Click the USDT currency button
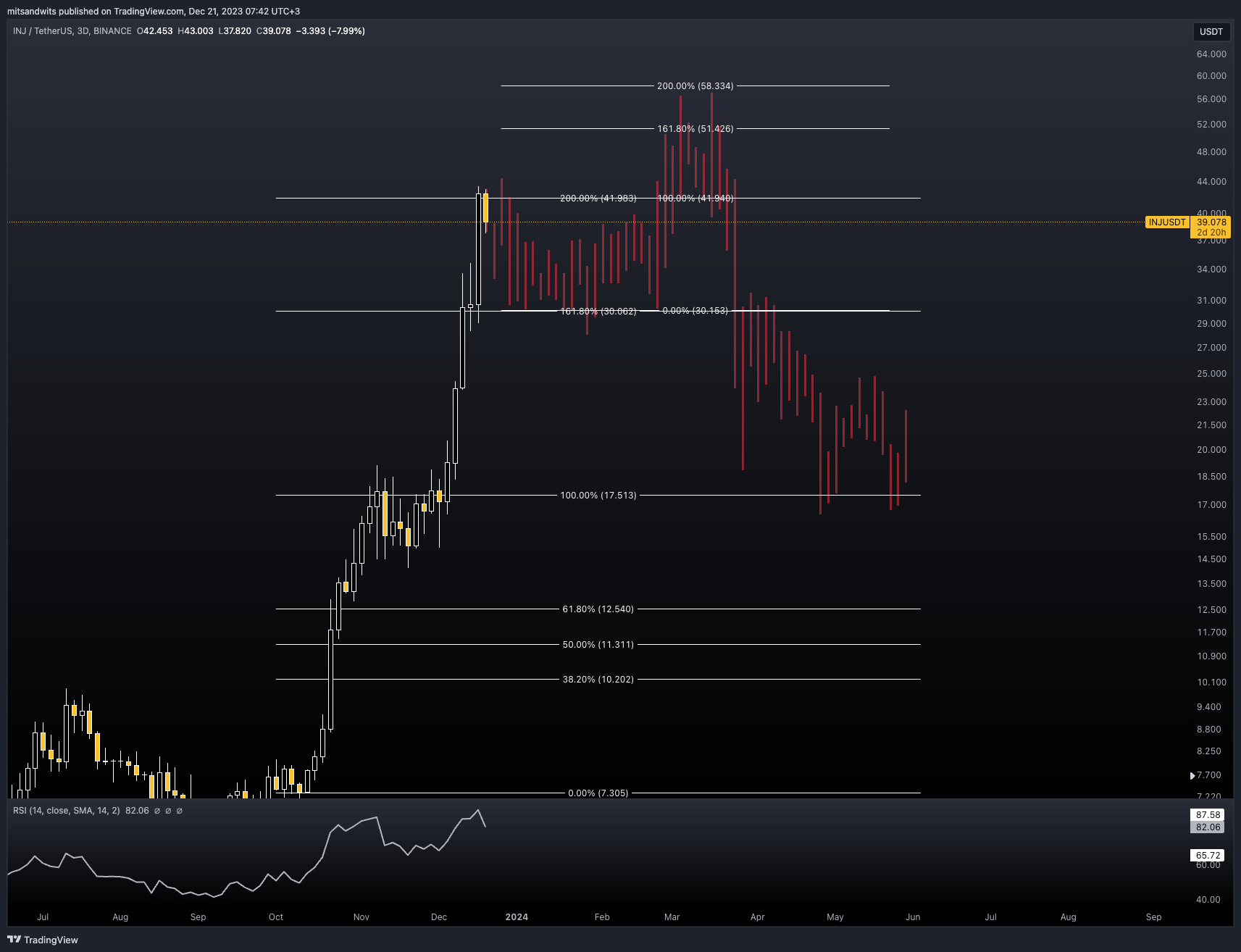Viewport: 1241px width, 952px height. [x=1211, y=31]
